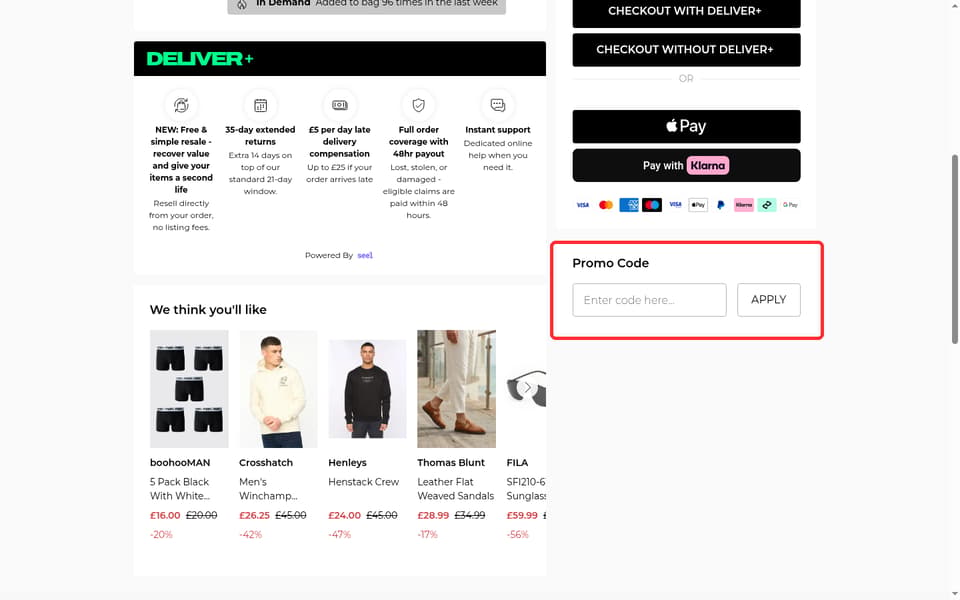Apply the promo code
Screen dimensions: 960x600
point(768,300)
